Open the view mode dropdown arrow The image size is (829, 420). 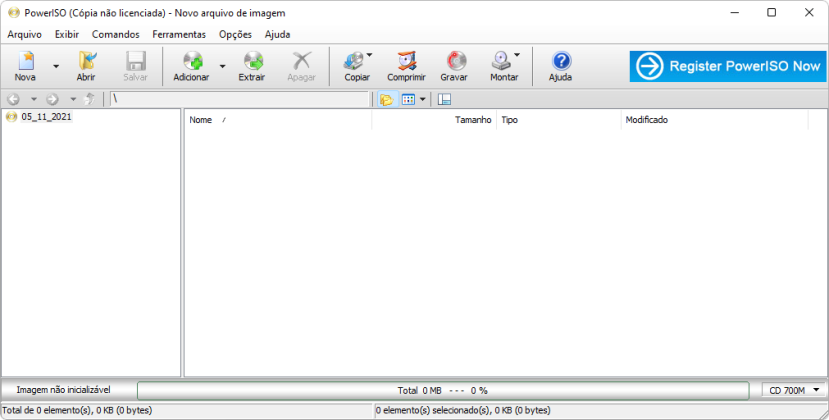point(422,99)
